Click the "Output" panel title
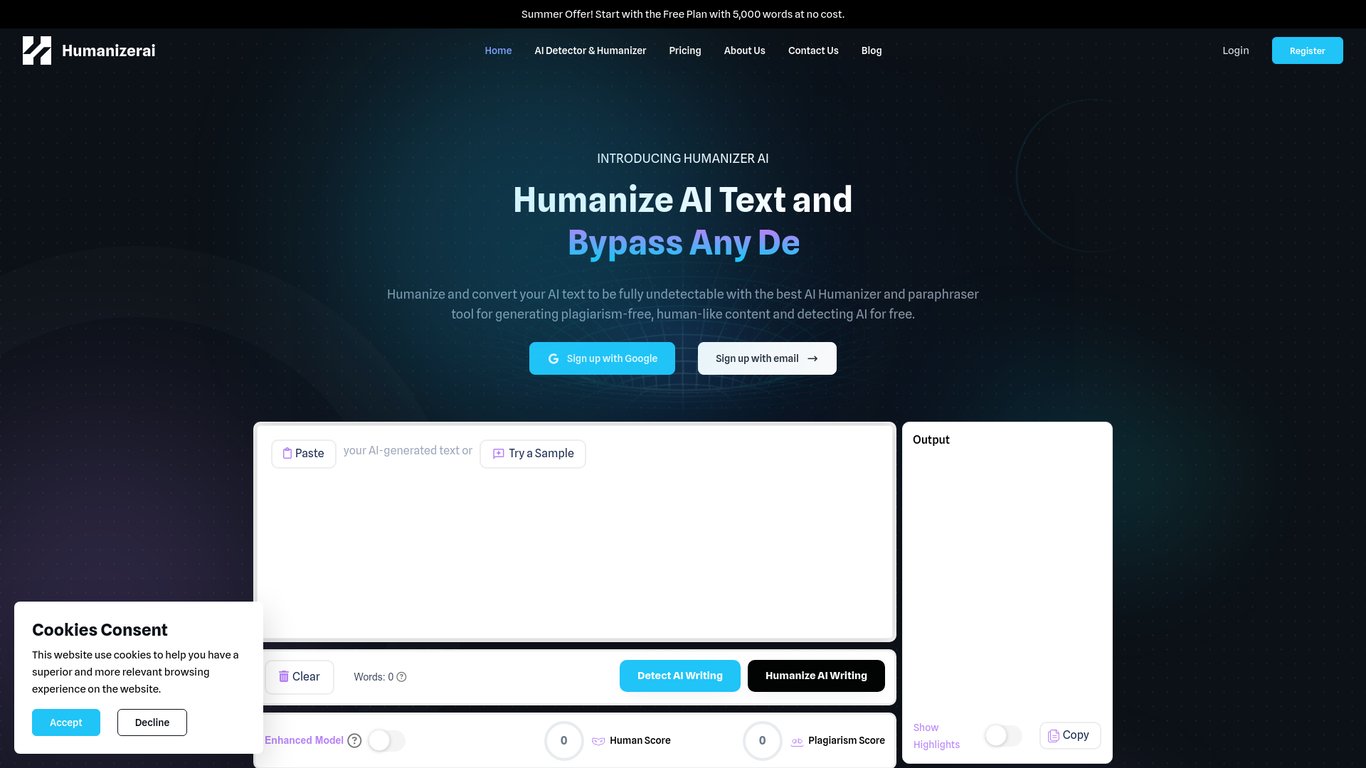The image size is (1366, 768). tap(931, 440)
